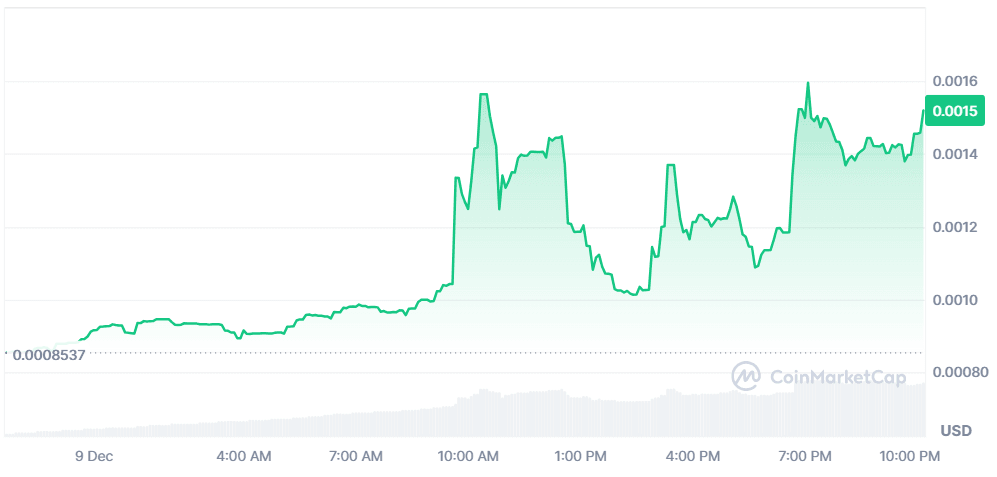Select the 1:00 PM time marker
This screenshot has height=477, width=997.
click(581, 456)
